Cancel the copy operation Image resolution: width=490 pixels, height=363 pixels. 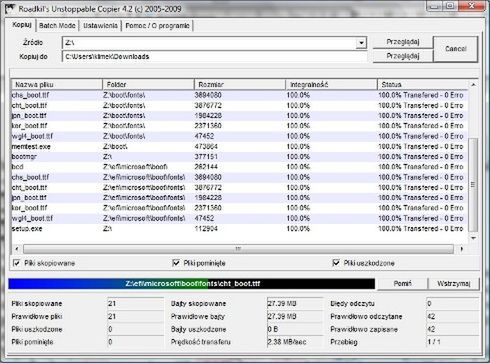[456, 49]
